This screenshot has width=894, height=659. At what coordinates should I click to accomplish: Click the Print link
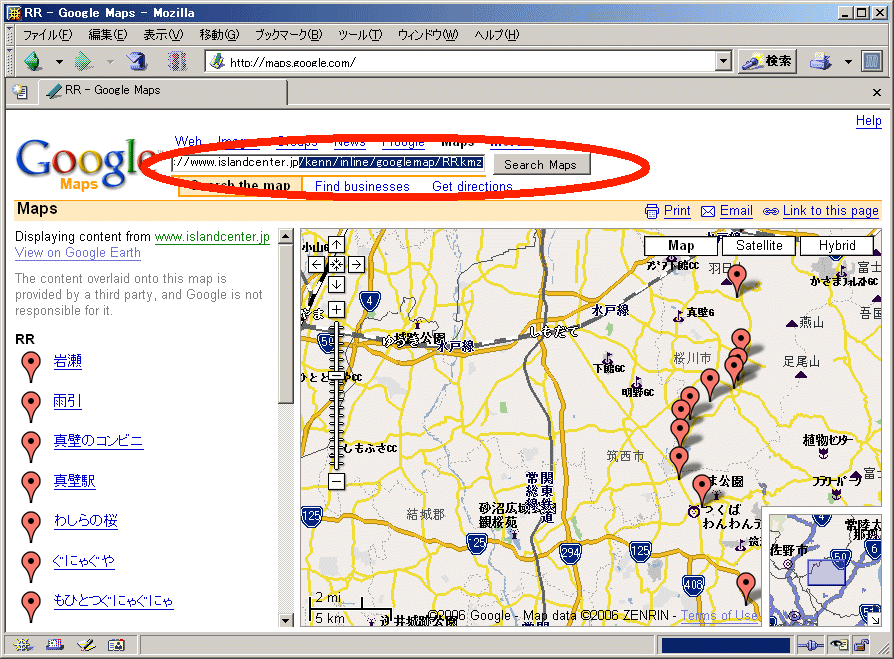[677, 211]
